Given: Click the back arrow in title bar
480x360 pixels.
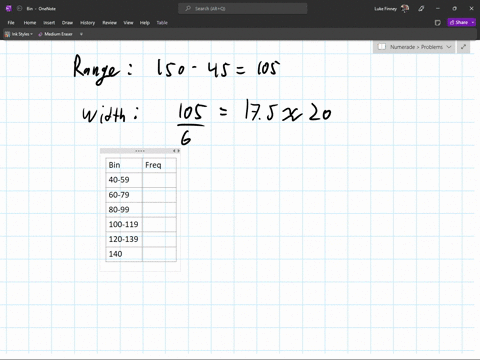Looking at the screenshot, I should click(19, 8).
